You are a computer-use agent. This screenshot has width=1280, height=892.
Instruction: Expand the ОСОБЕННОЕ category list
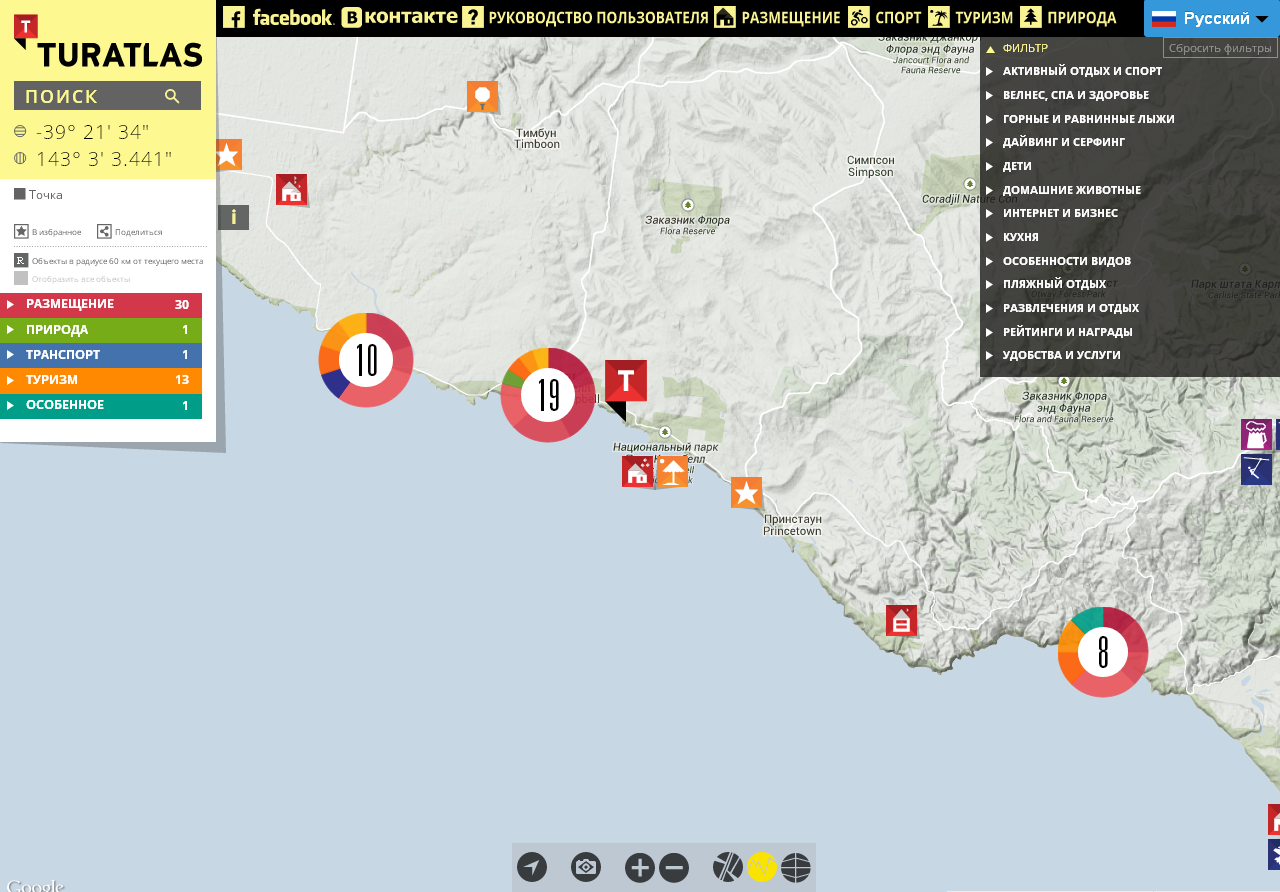[x=101, y=406]
